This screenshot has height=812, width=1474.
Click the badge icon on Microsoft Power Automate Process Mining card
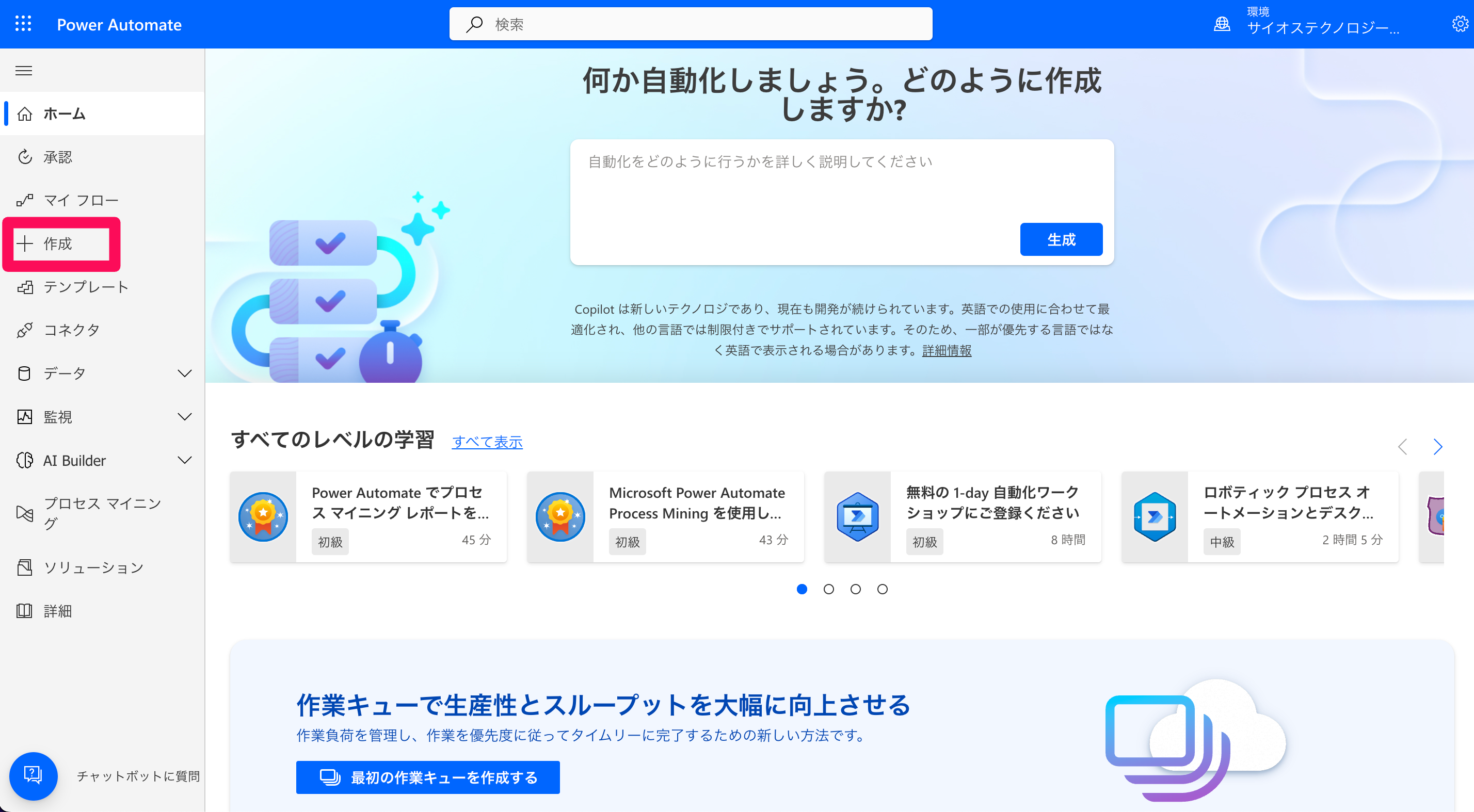560,516
